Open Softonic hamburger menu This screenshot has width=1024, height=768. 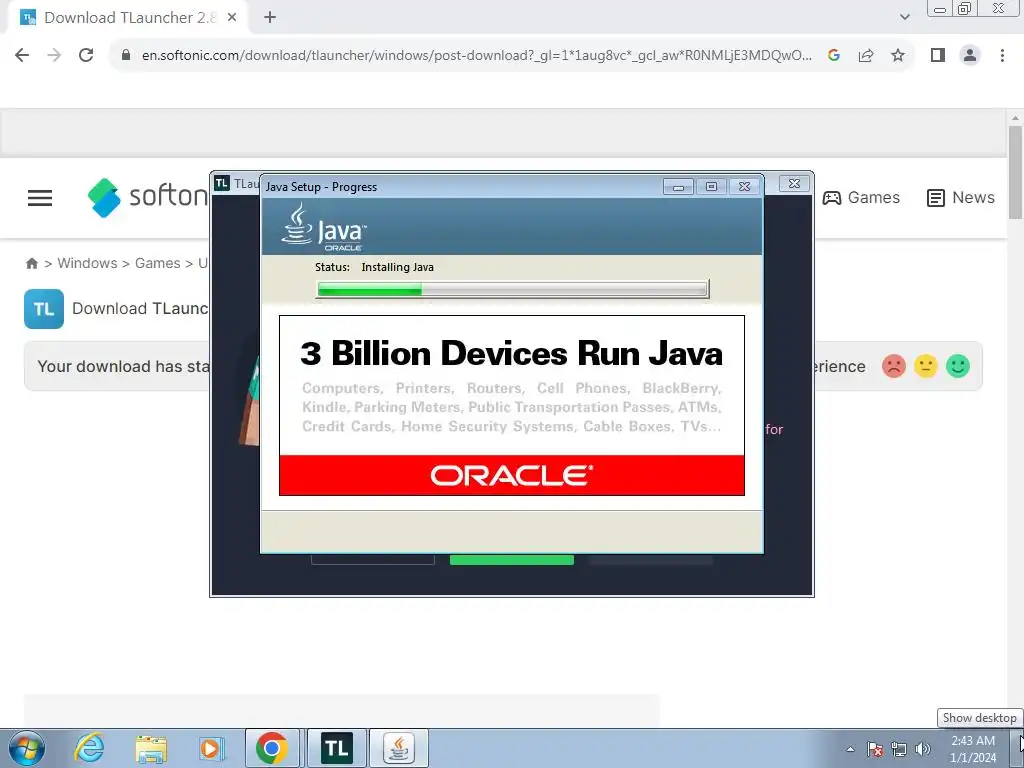coord(40,198)
